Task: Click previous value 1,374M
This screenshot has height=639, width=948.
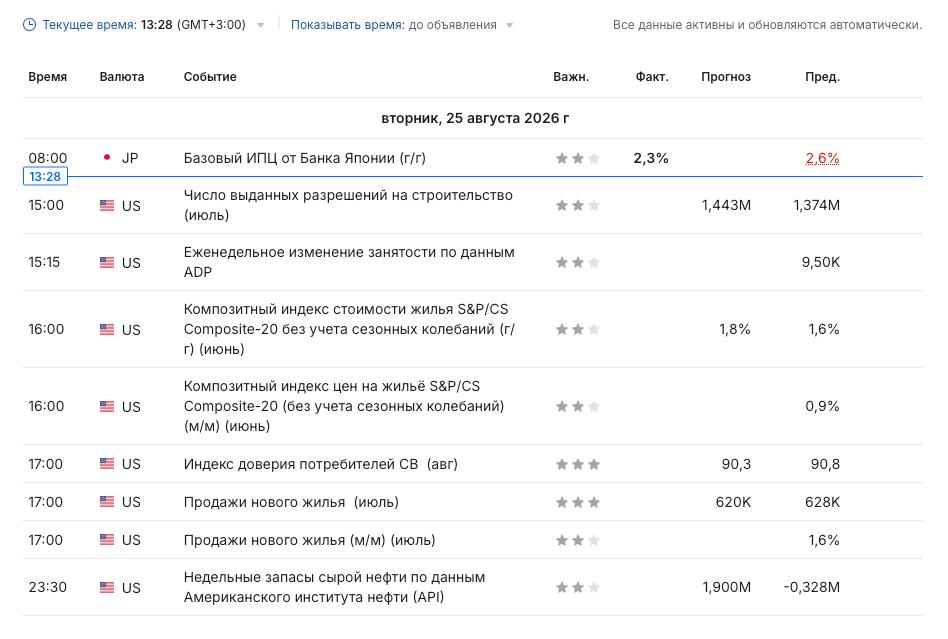Action: pyautogui.click(x=817, y=206)
